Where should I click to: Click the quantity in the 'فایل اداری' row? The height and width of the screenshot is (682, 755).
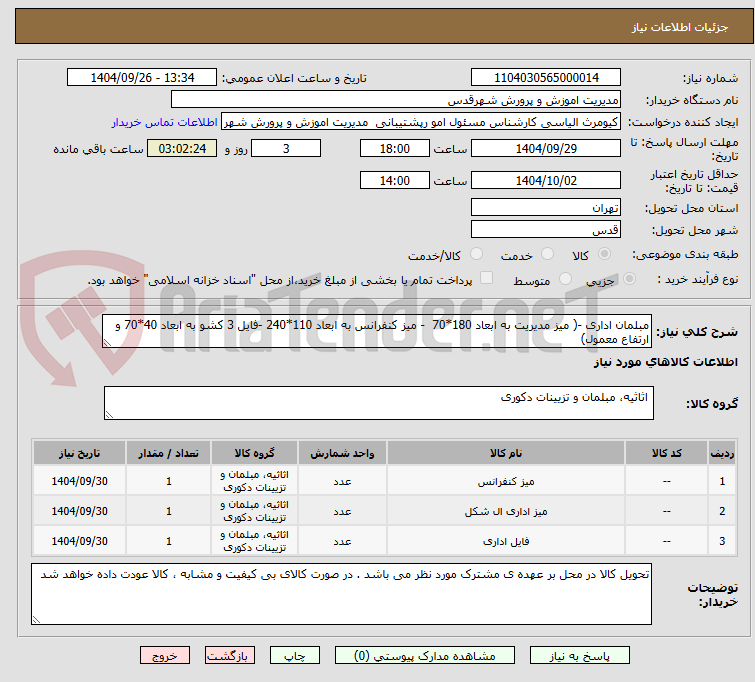point(169,541)
